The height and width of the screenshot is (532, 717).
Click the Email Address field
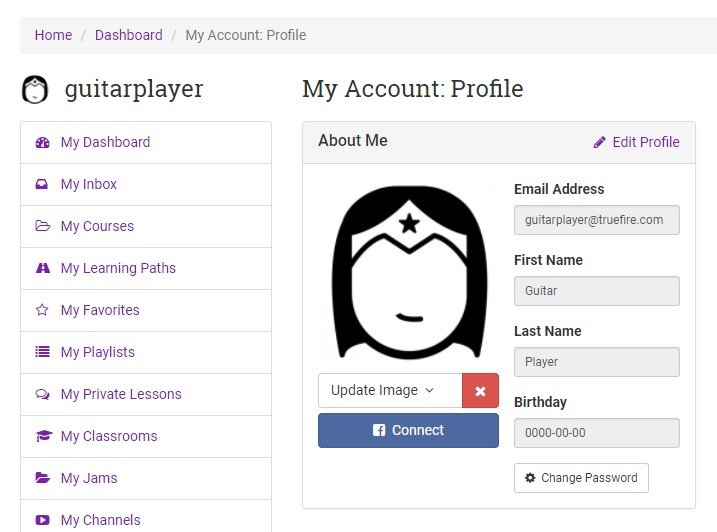(596, 220)
